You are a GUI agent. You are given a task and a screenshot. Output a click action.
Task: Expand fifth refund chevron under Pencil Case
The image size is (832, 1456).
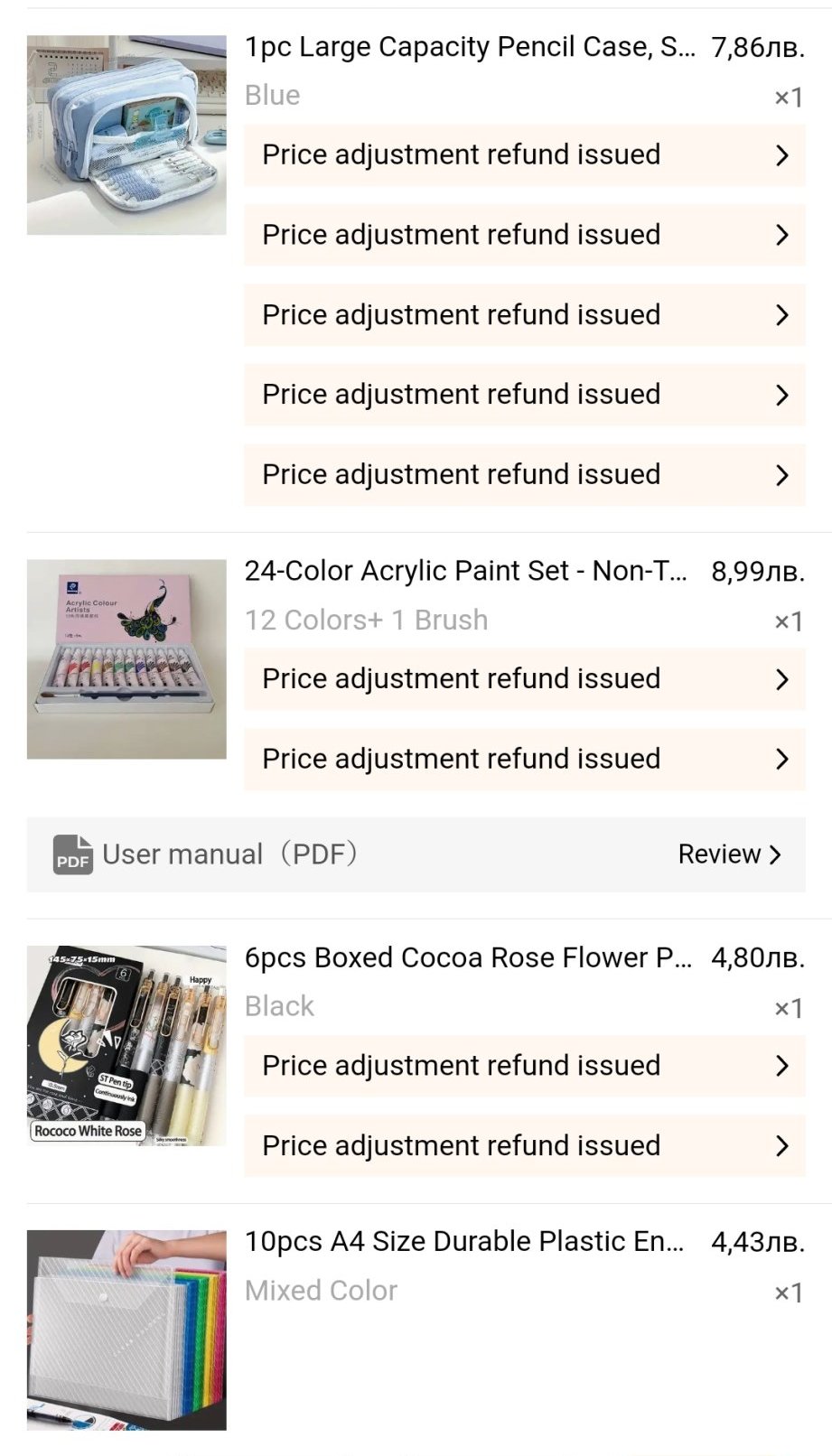782,475
